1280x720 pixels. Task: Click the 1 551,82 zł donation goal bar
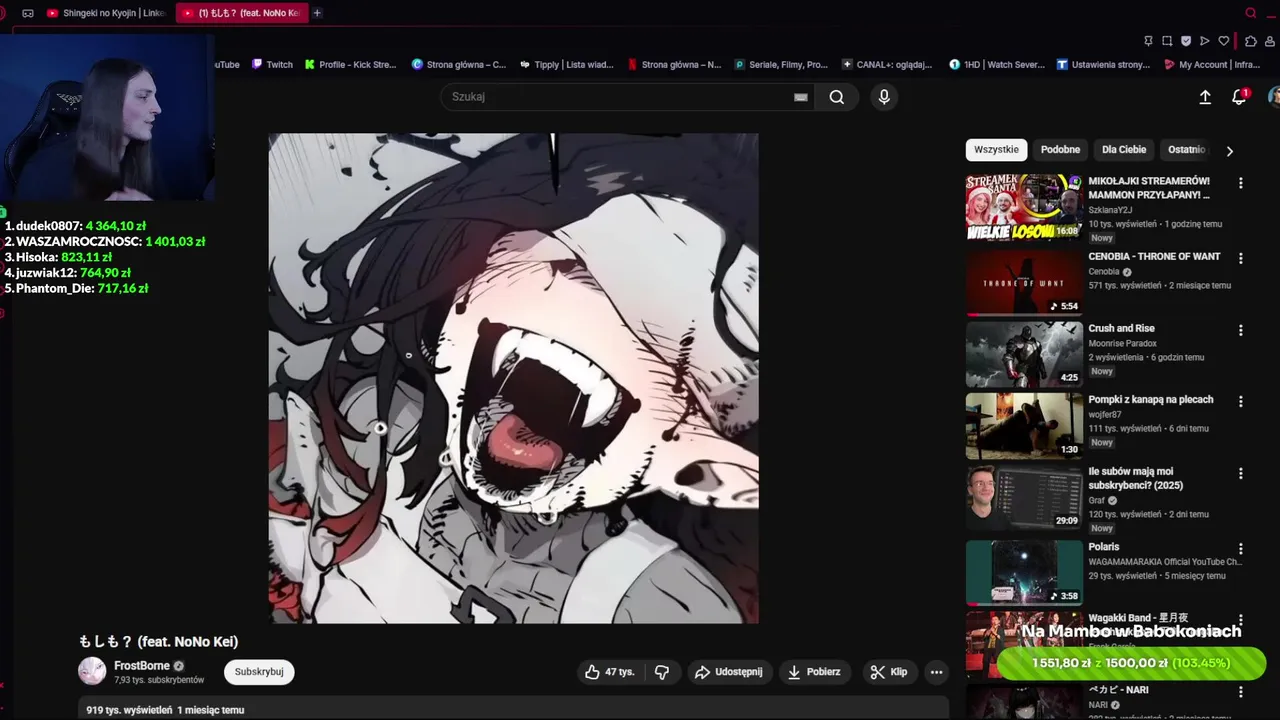coord(1131,663)
